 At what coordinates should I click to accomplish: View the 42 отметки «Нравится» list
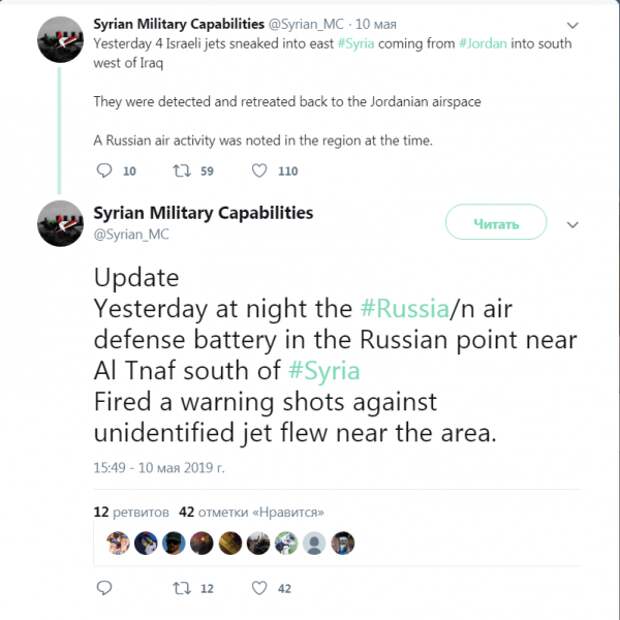pyautogui.click(x=251, y=512)
